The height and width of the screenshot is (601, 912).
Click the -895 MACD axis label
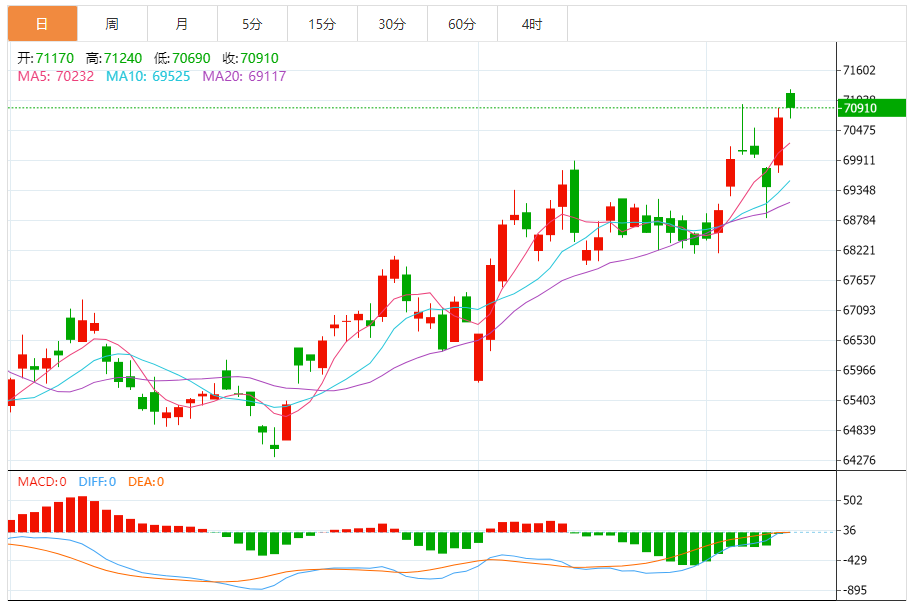coord(854,591)
